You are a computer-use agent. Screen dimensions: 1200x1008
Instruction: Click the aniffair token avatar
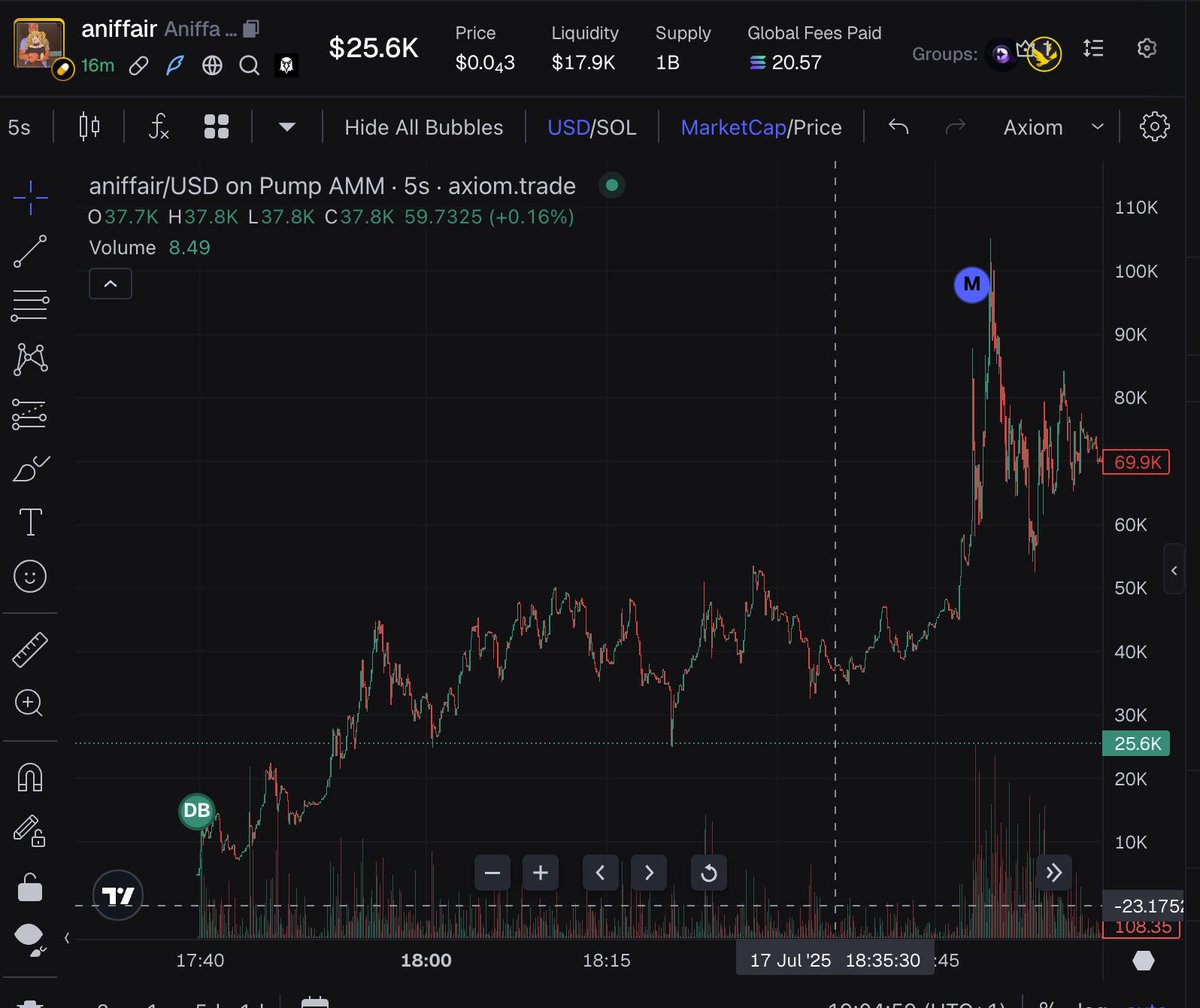click(x=38, y=44)
